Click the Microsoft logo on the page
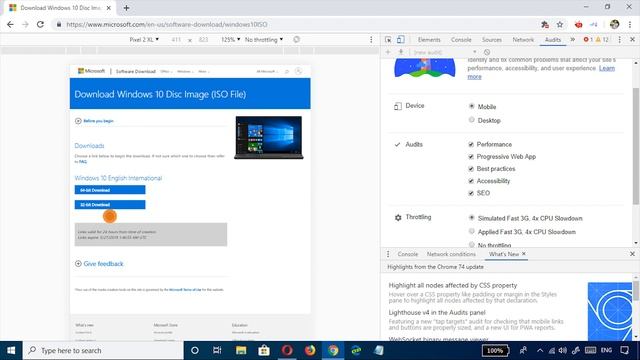 (91, 71)
